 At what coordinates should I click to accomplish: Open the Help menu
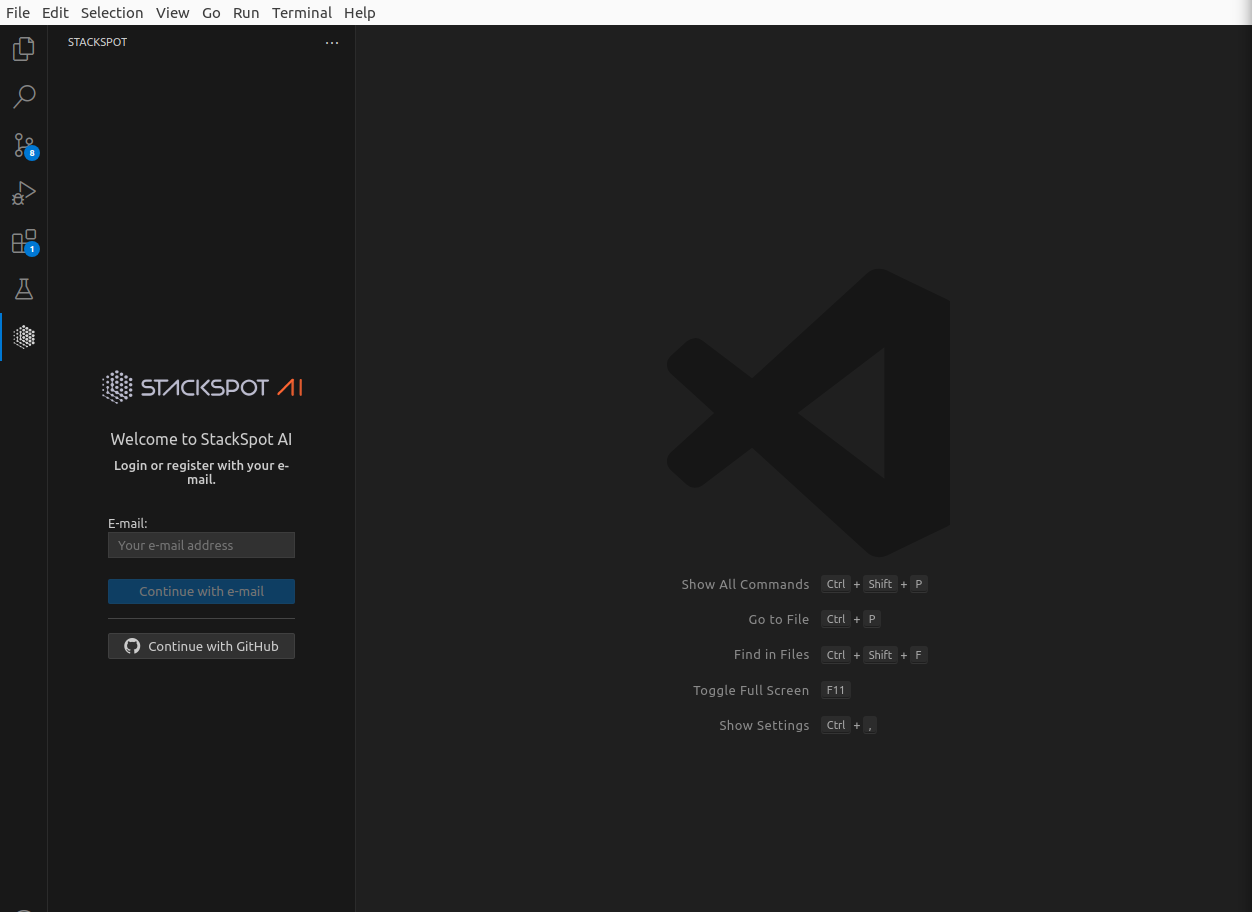coord(360,13)
